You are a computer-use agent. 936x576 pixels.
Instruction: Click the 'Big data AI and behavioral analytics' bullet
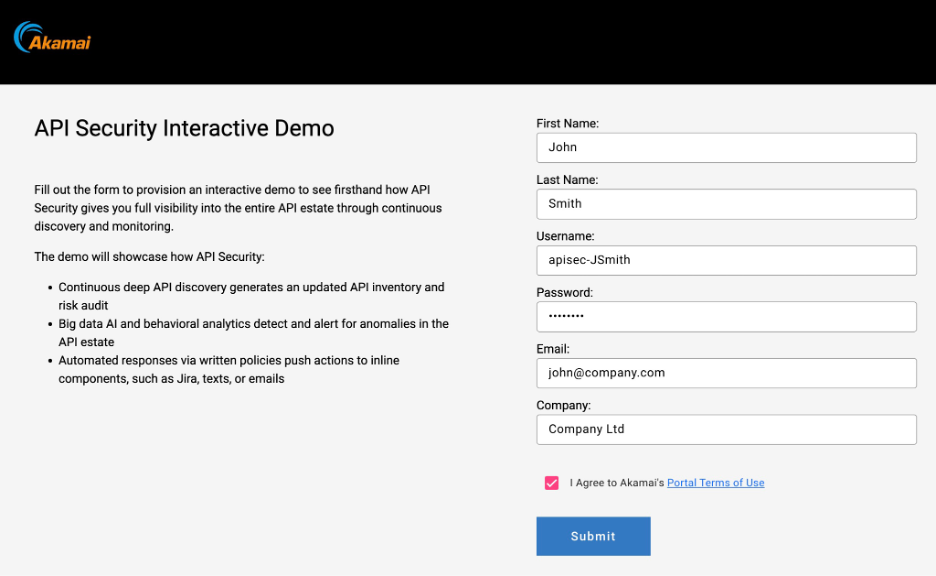(x=254, y=332)
